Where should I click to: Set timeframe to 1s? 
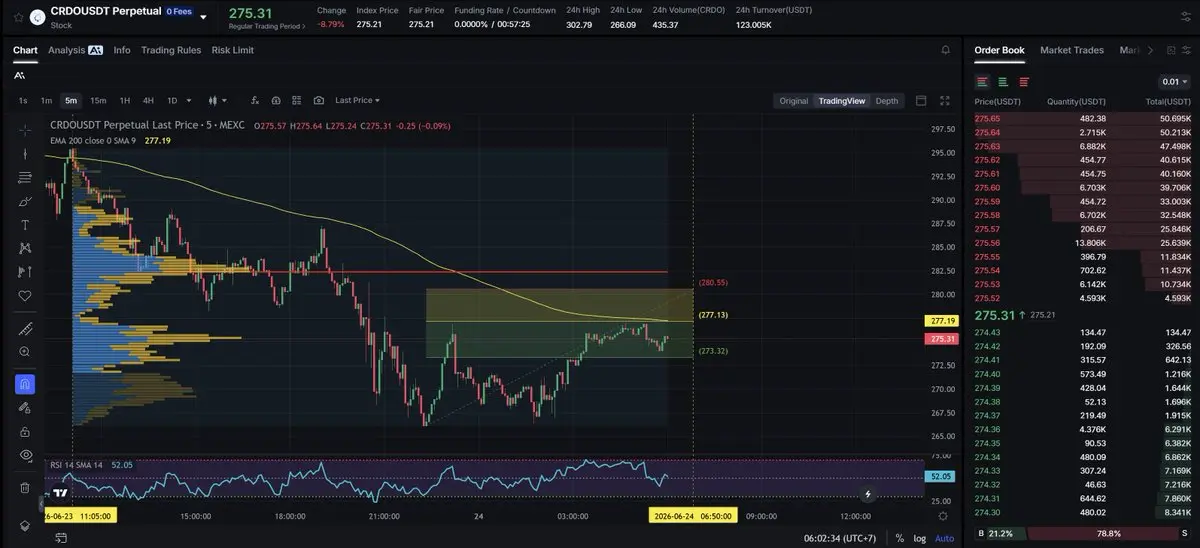pyautogui.click(x=23, y=100)
